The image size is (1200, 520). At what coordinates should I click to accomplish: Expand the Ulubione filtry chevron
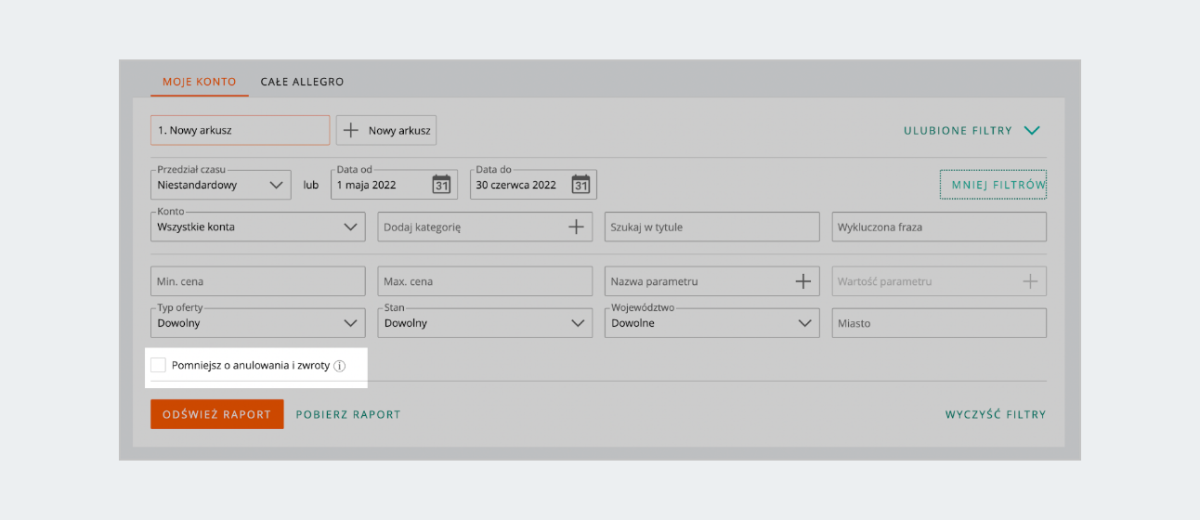click(x=1032, y=130)
